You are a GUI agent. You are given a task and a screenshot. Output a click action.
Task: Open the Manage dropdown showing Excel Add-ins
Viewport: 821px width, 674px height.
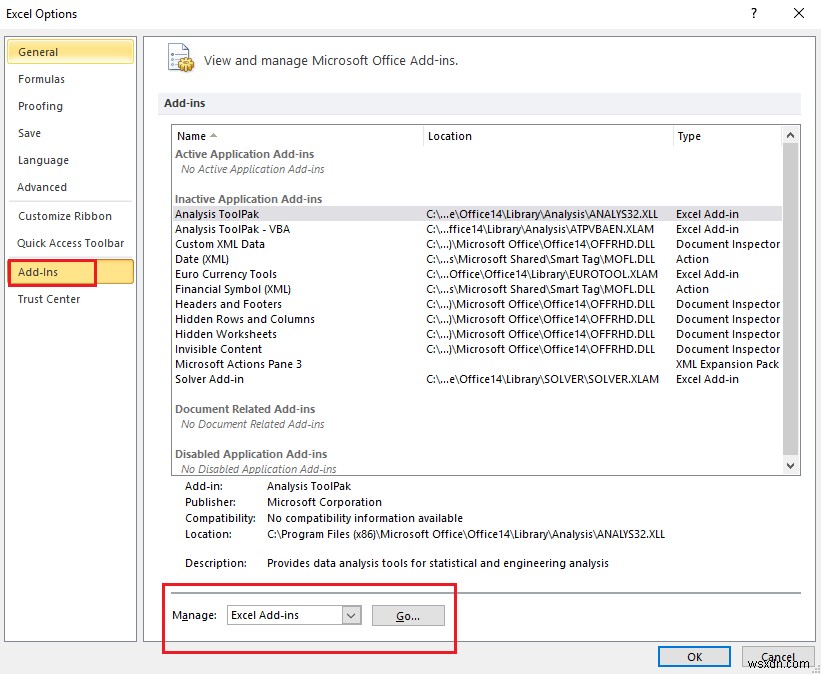point(293,615)
